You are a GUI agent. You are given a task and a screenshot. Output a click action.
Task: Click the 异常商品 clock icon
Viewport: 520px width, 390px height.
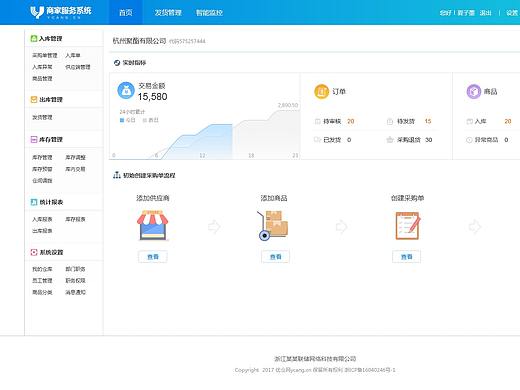(469, 140)
